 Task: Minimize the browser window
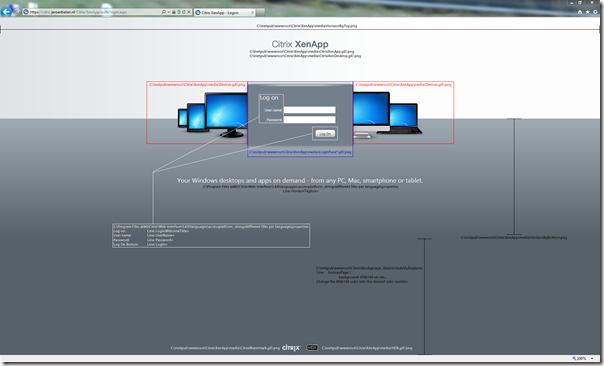[572, 2]
